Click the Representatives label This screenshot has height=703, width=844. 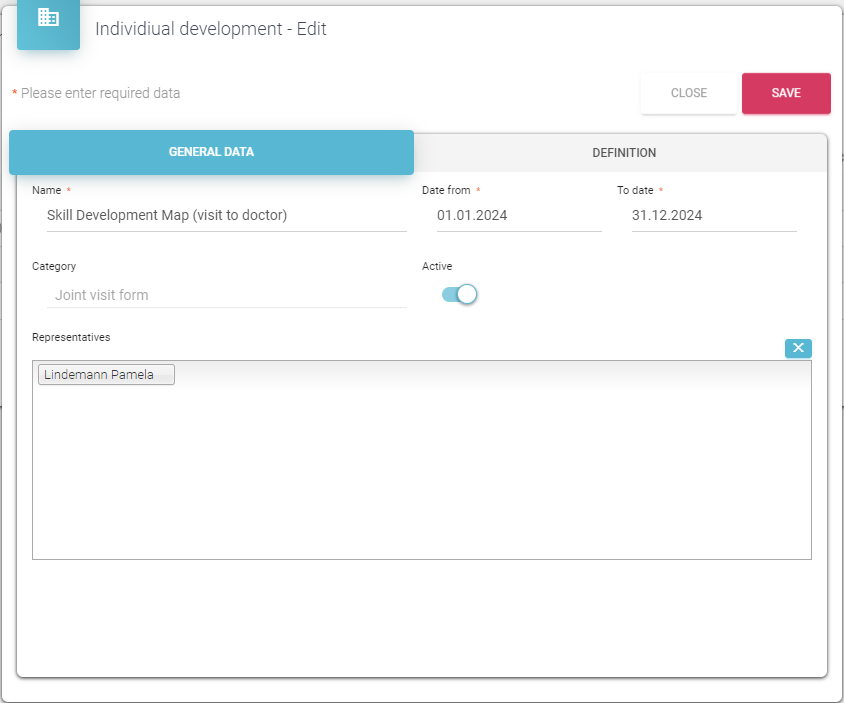tap(71, 337)
